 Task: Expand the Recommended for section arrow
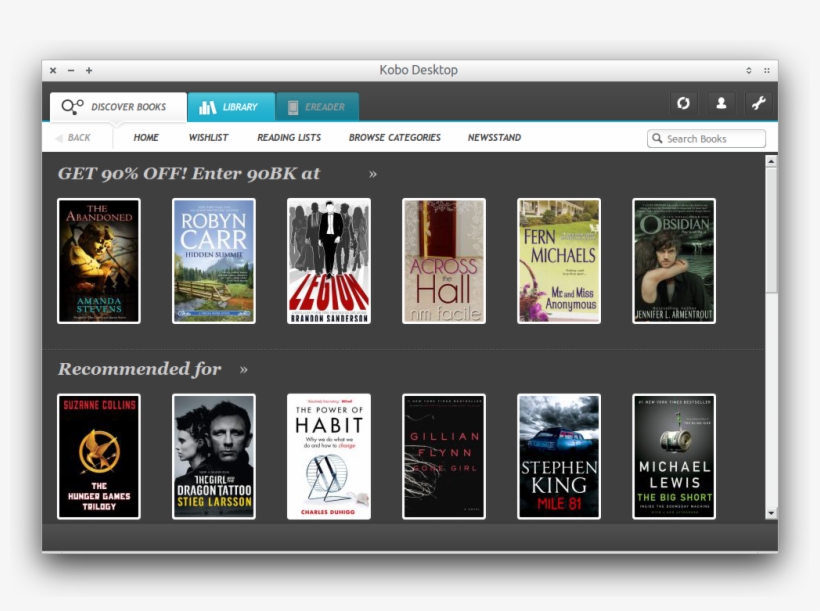tap(244, 370)
